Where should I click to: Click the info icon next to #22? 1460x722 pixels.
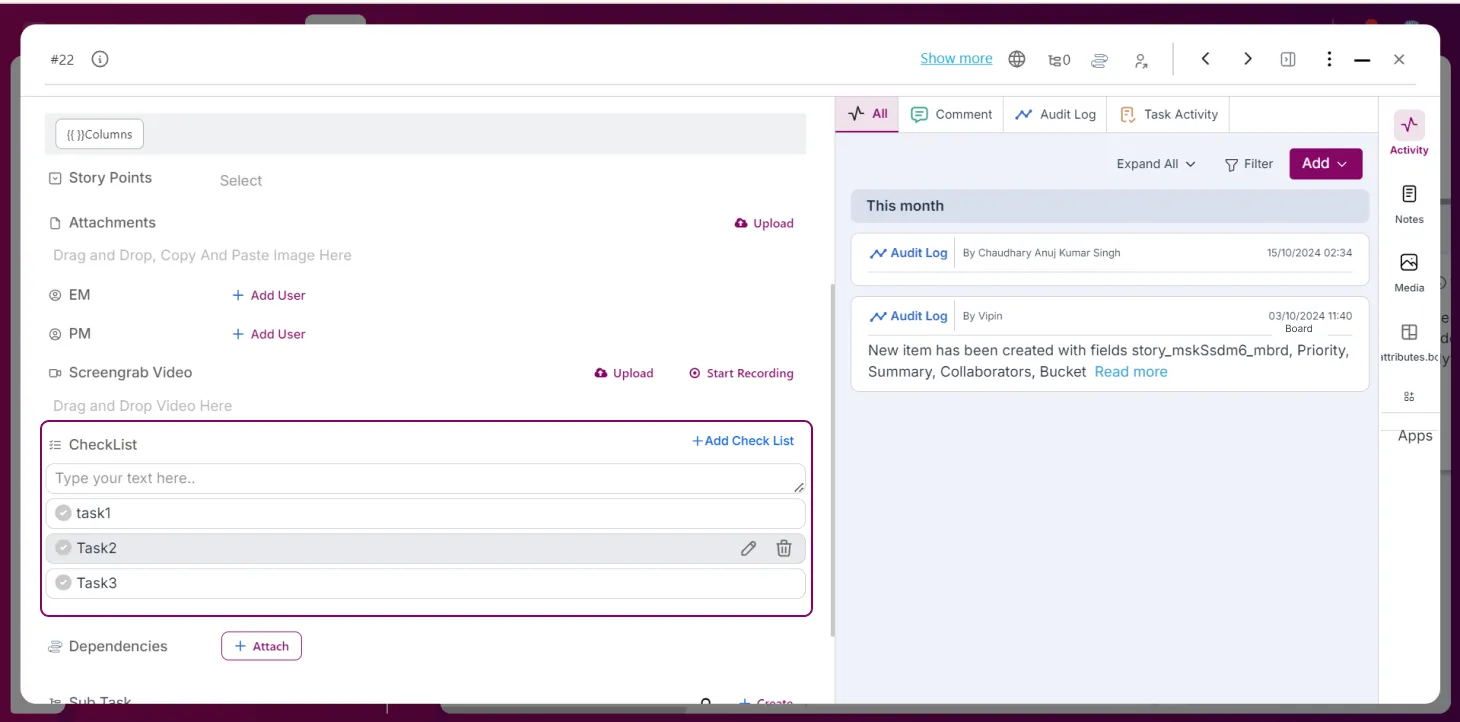point(100,59)
